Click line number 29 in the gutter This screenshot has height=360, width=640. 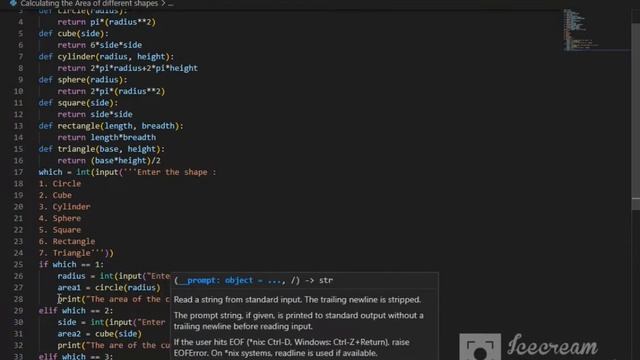18,311
